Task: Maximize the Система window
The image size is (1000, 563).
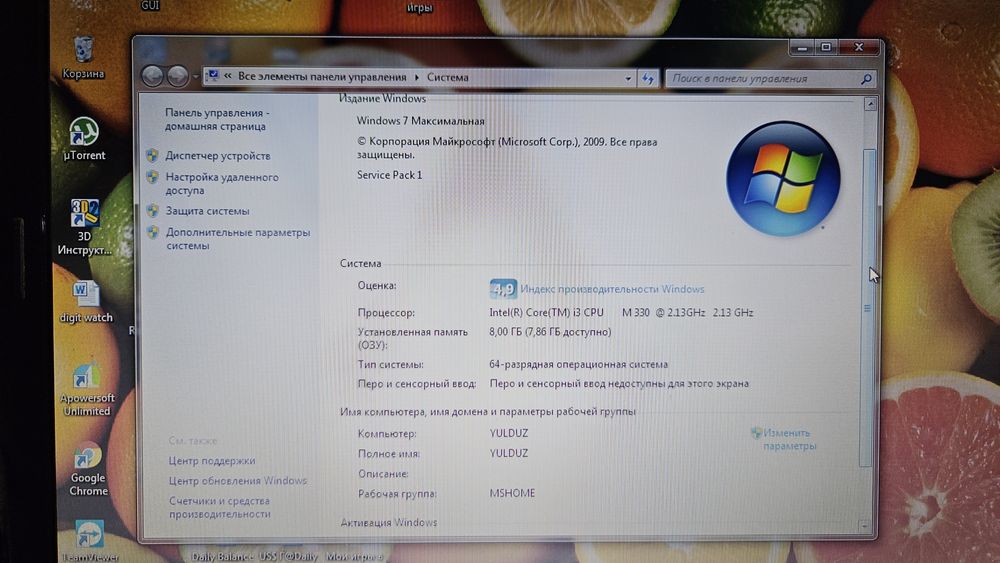Action: click(826, 47)
